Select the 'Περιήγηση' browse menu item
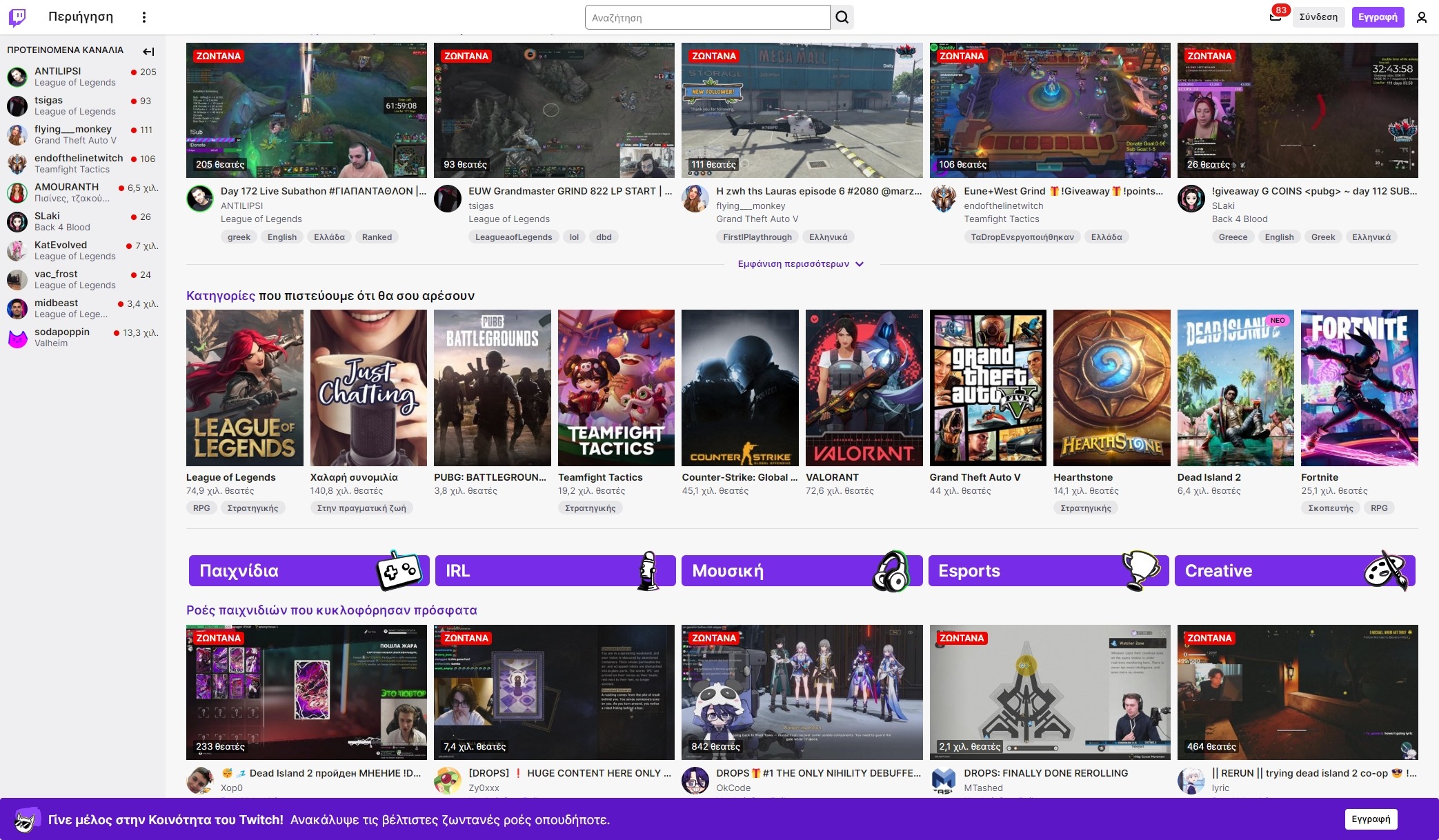 [81, 17]
